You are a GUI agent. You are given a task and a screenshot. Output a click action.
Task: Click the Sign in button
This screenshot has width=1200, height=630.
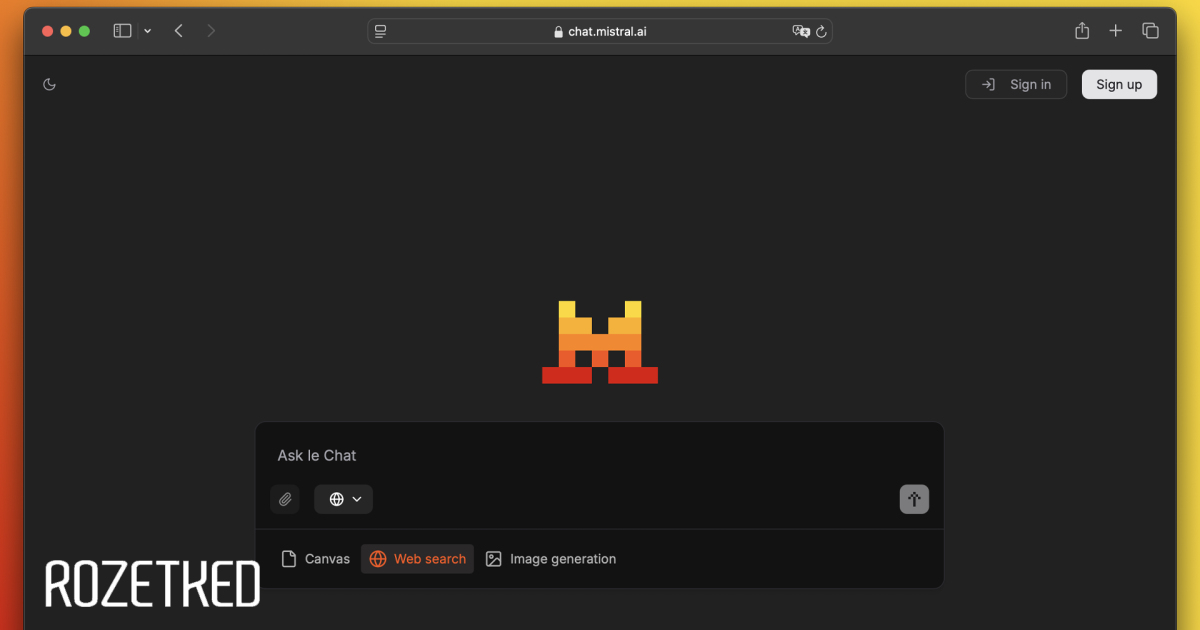1016,85
